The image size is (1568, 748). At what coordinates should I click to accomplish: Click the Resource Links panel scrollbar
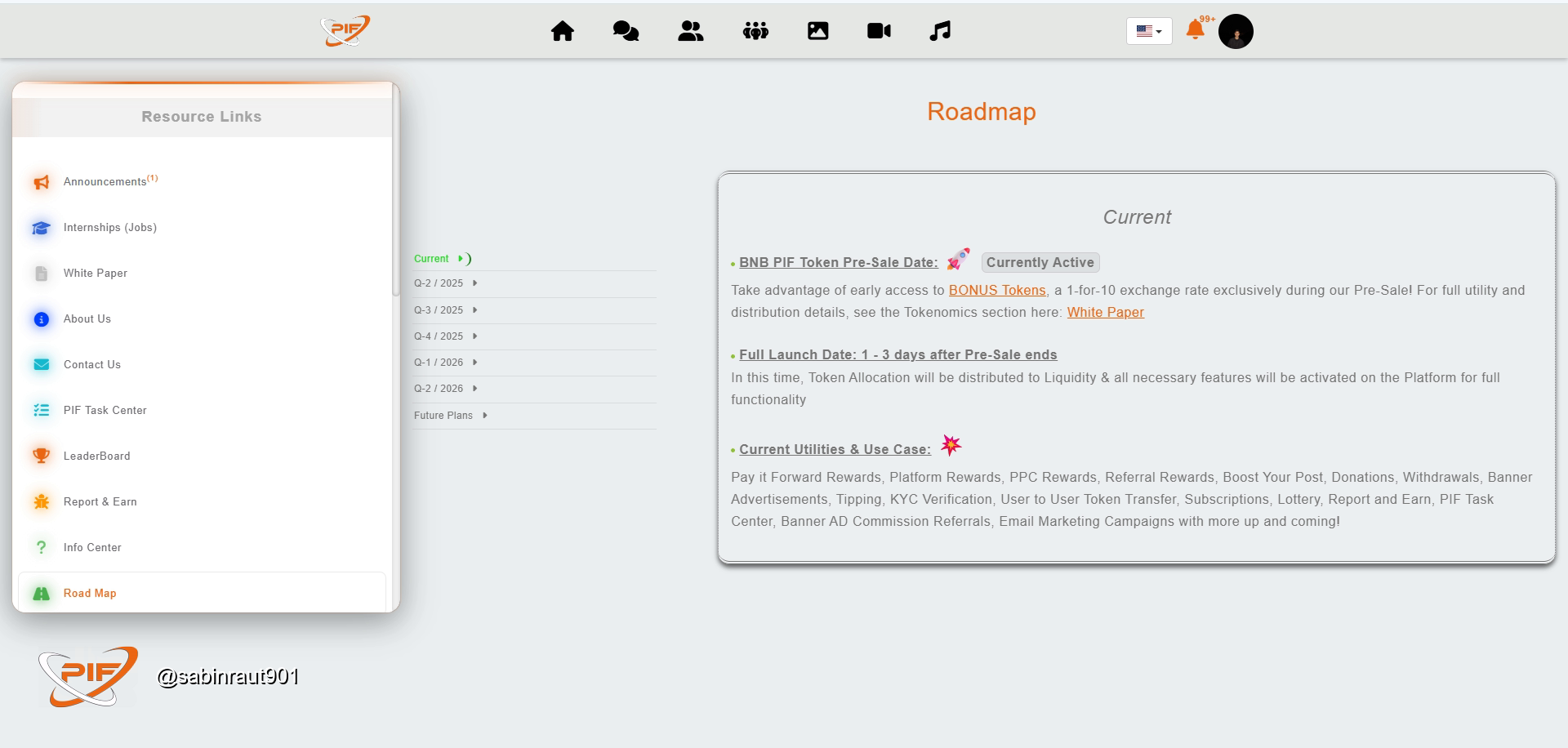pyautogui.click(x=396, y=189)
